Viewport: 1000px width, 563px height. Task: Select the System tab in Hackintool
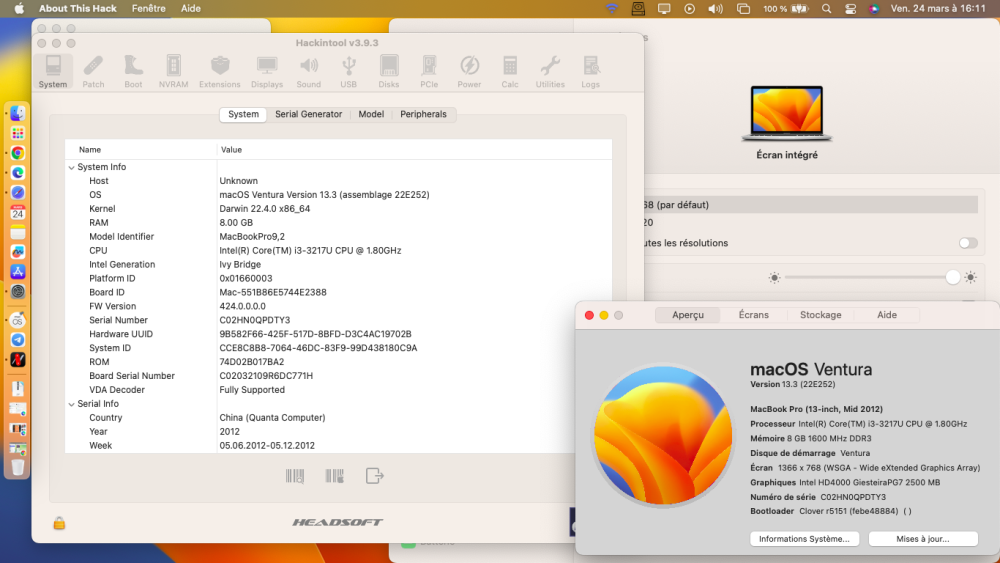244,114
